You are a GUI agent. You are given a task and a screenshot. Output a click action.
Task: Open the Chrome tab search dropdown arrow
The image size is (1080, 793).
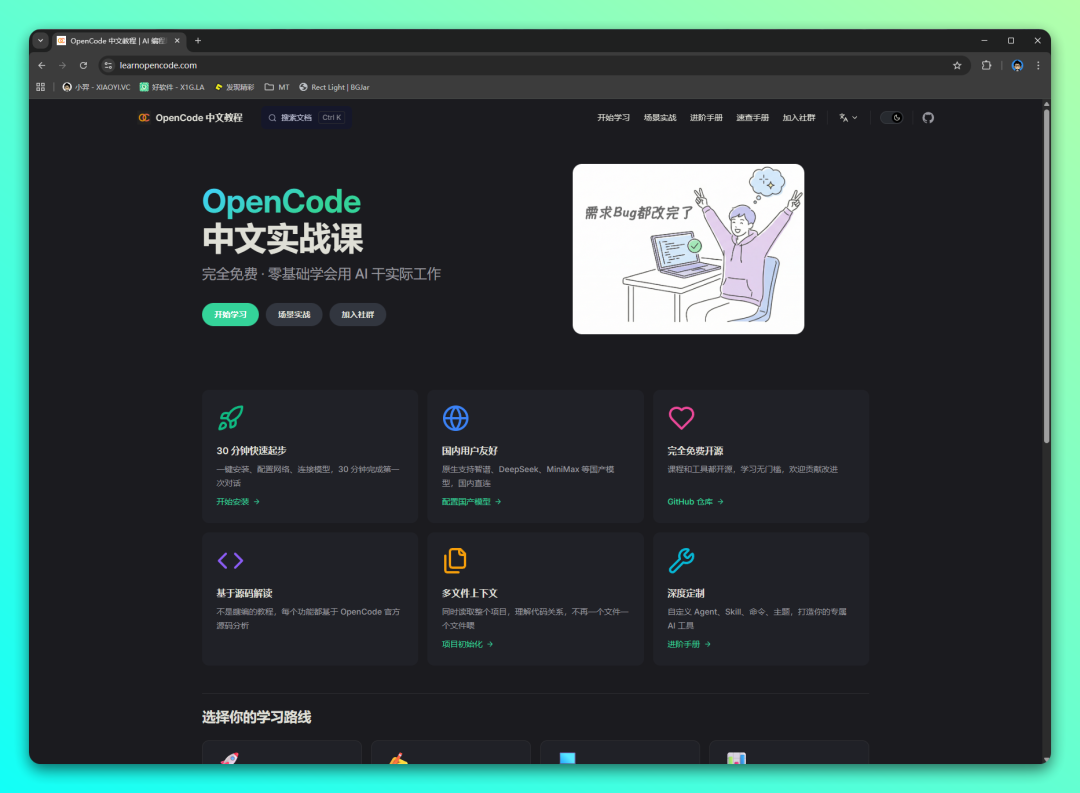(x=41, y=41)
